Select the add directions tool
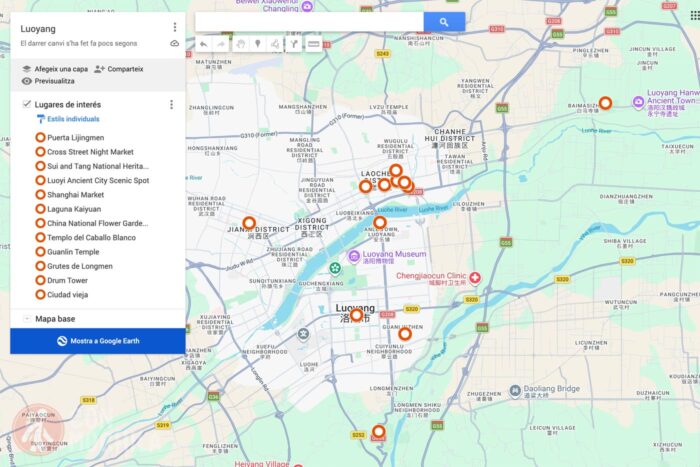Image resolution: width=700 pixels, height=467 pixels. click(294, 44)
